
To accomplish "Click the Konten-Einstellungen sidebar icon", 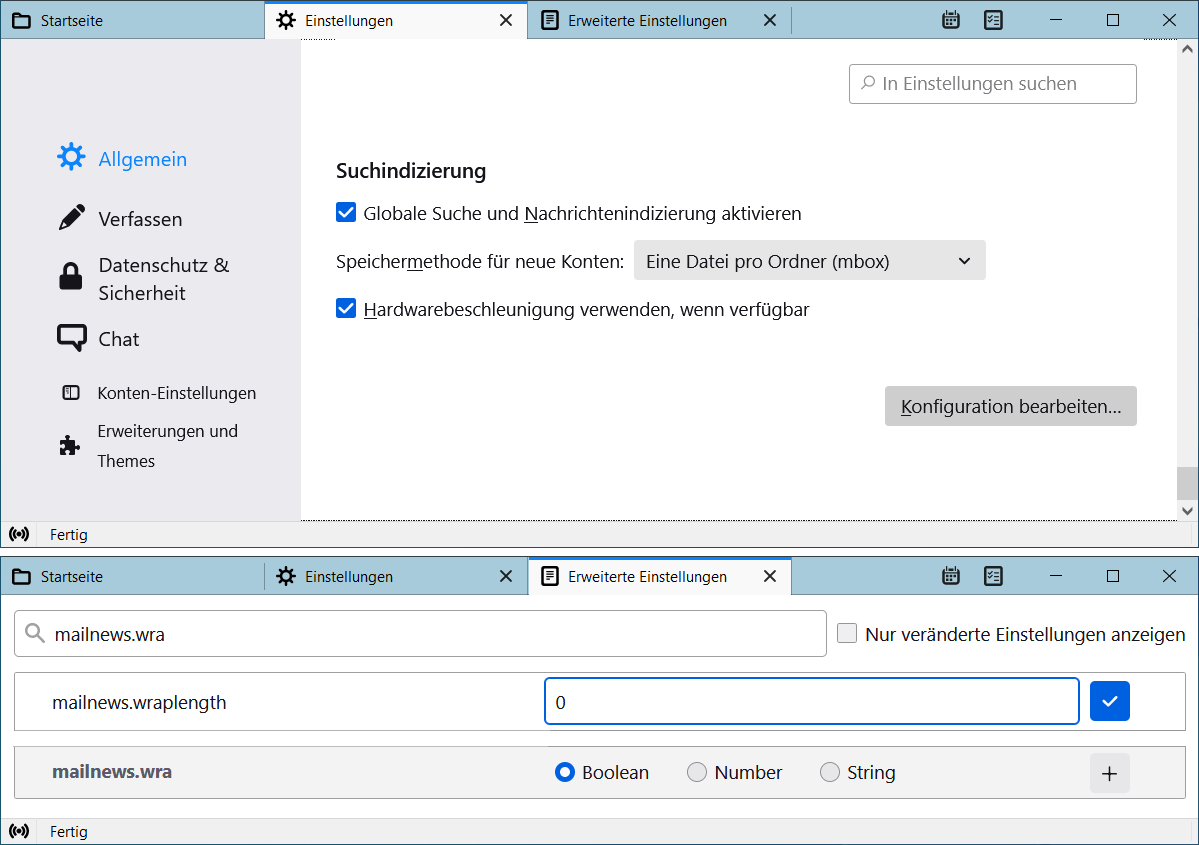I will (71, 393).
